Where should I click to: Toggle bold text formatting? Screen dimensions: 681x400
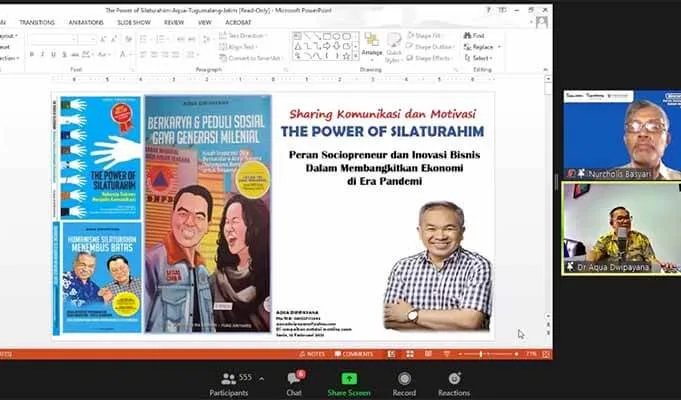point(32,55)
